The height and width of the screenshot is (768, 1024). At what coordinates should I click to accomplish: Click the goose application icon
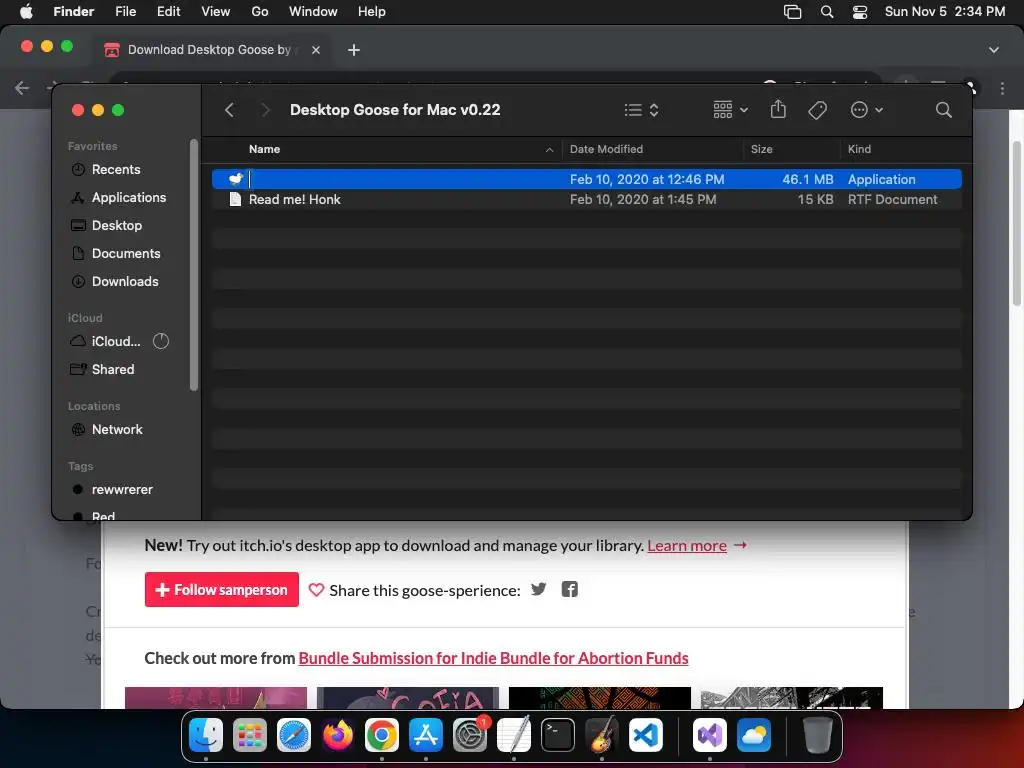[236, 179]
